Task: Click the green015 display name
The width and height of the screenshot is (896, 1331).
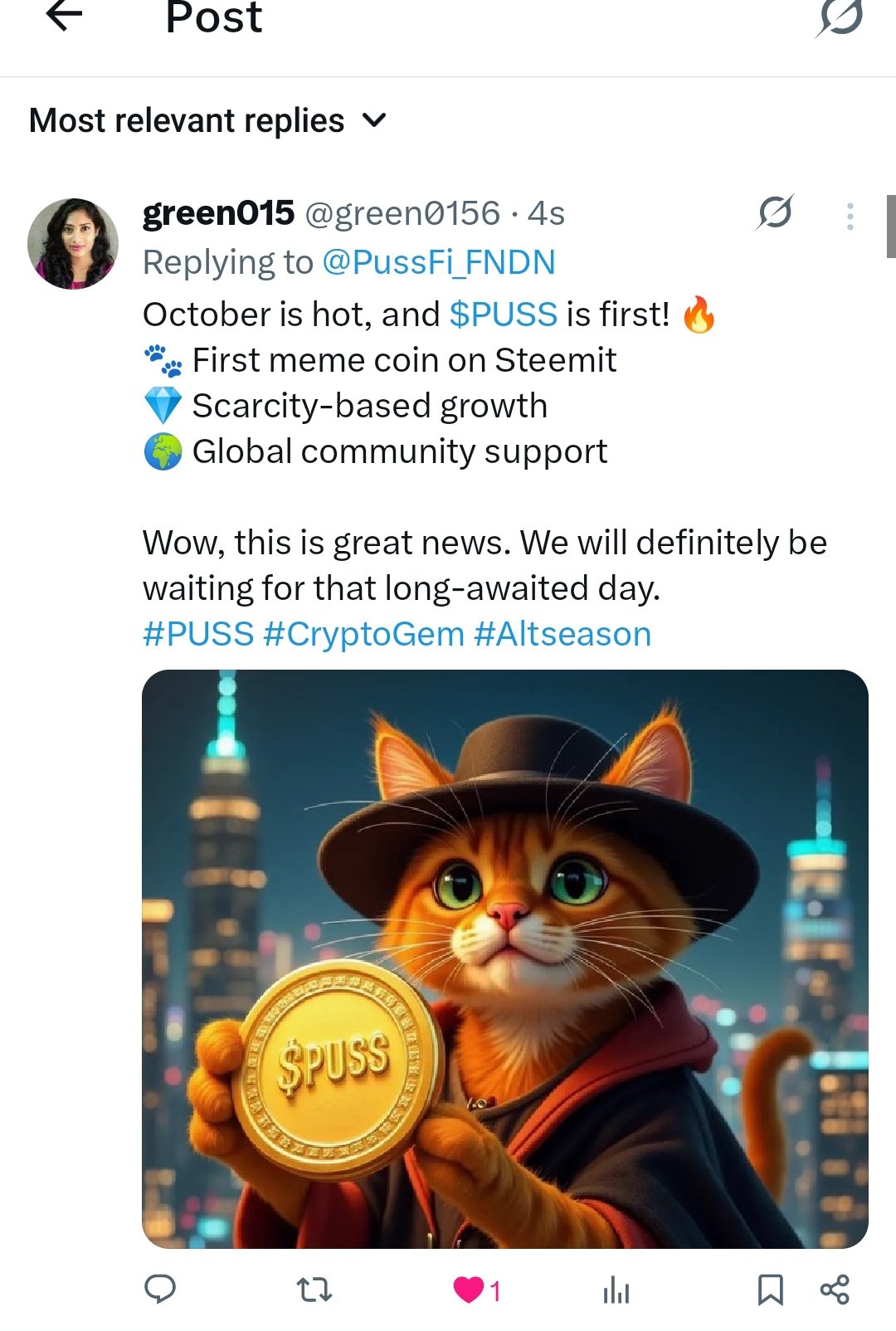Action: (x=218, y=213)
